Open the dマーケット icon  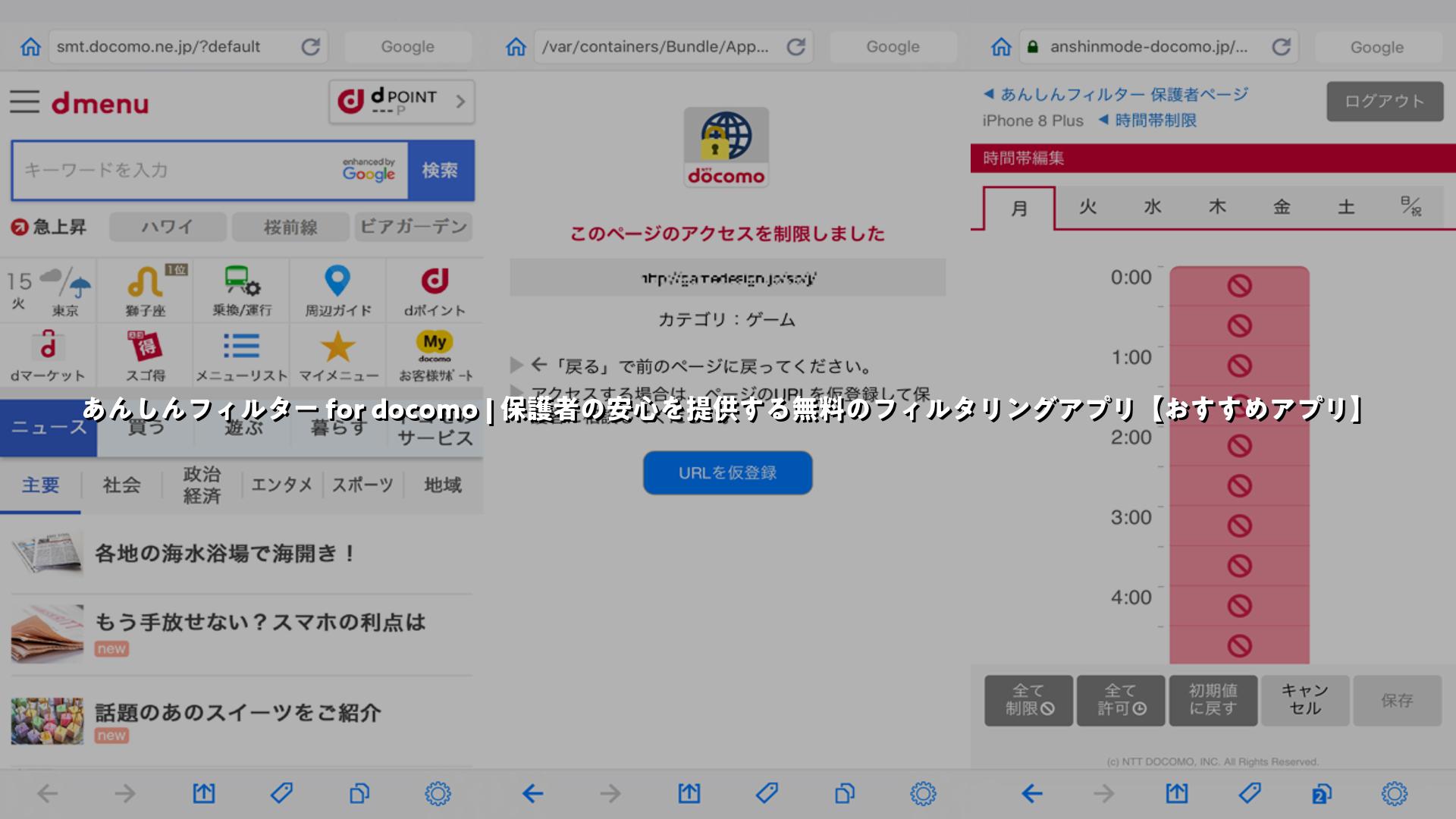point(49,356)
